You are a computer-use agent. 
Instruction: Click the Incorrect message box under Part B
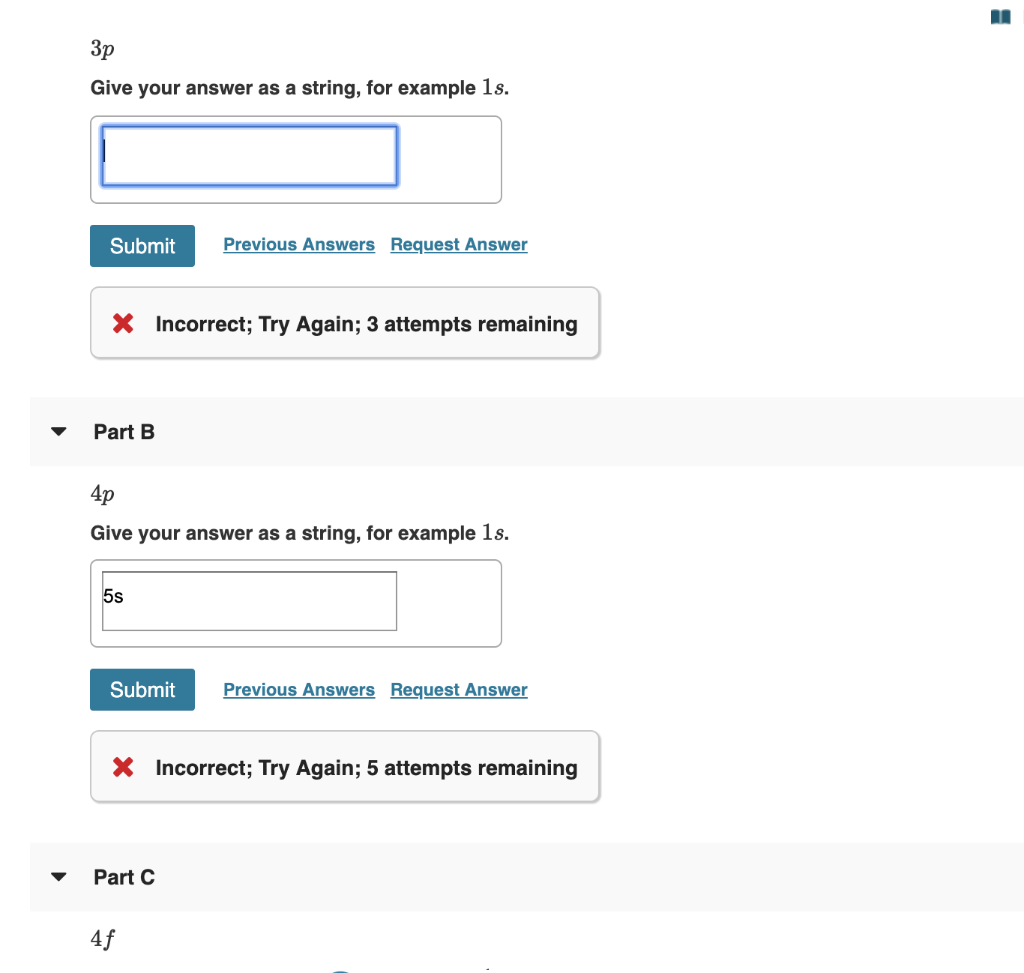click(345, 766)
